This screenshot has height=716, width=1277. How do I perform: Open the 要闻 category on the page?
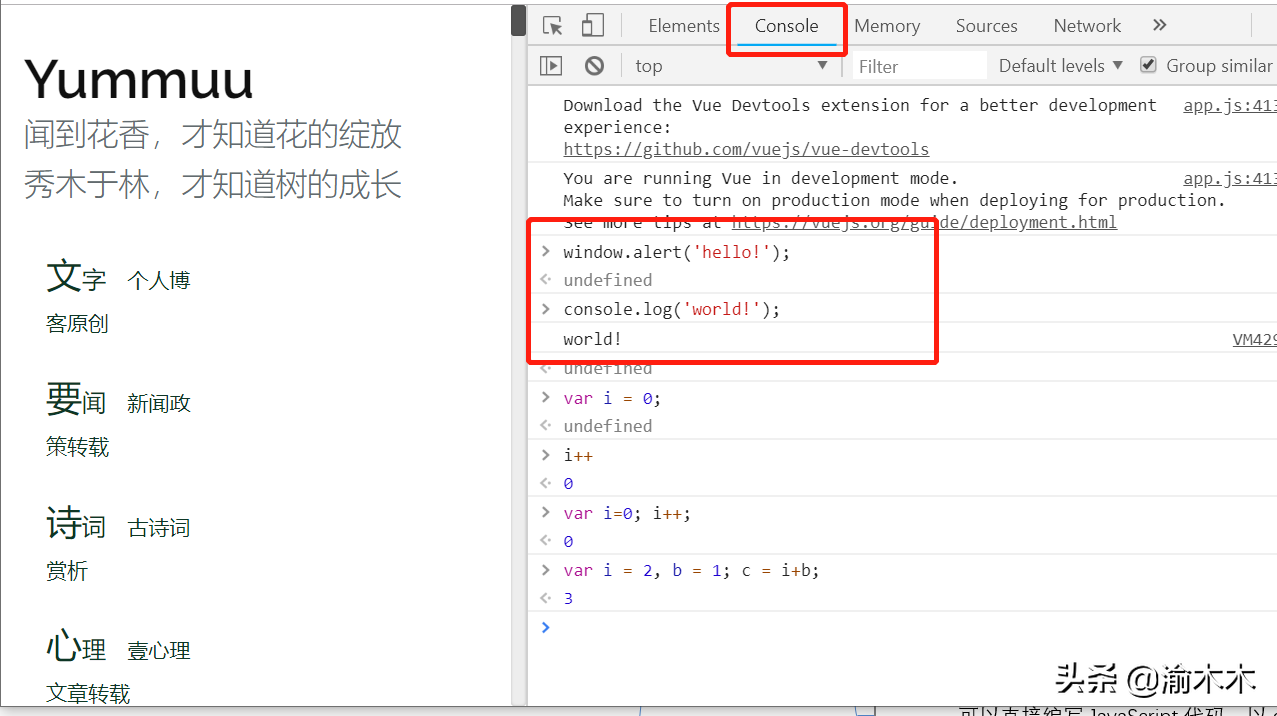pos(76,400)
